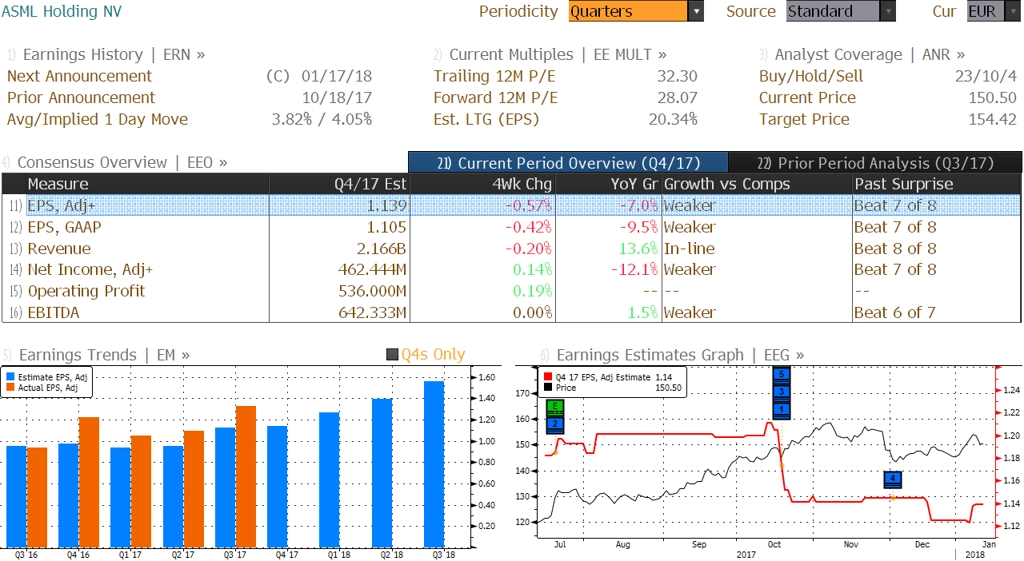Click blue marker 1 near October
The image size is (1024, 561).
coord(782,410)
